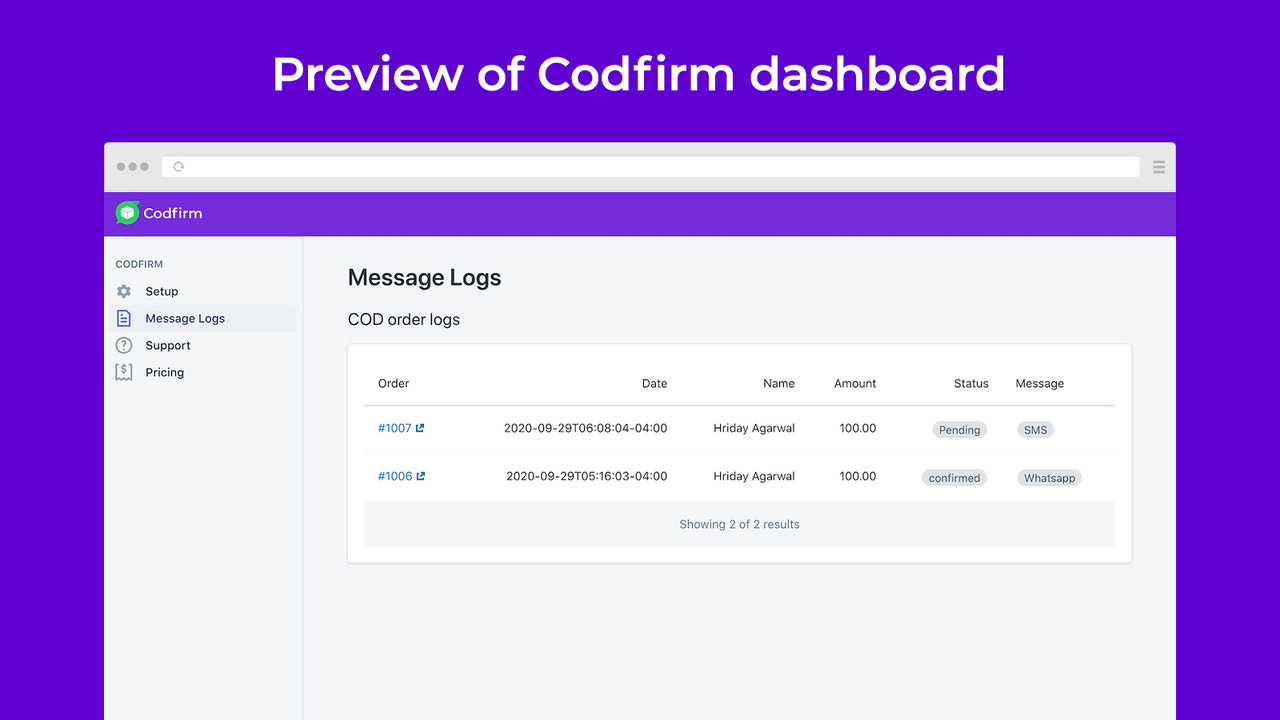Click the refresh icon in the address bar
Viewport: 1280px width, 720px height.
177,166
